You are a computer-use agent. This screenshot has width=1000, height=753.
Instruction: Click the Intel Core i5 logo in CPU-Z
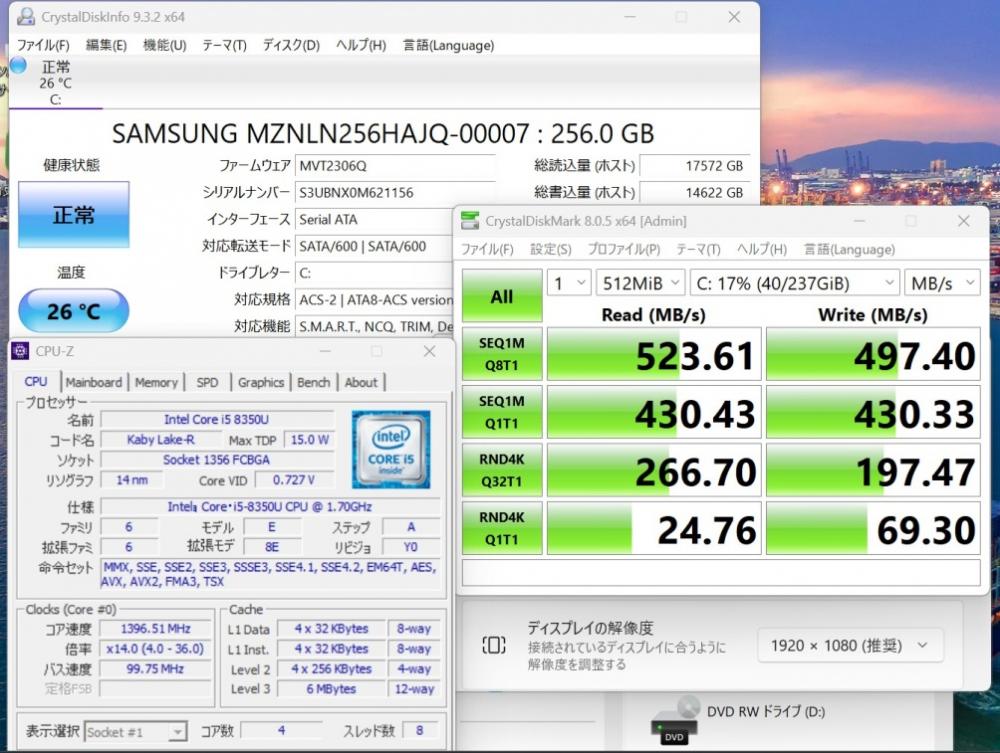click(391, 450)
